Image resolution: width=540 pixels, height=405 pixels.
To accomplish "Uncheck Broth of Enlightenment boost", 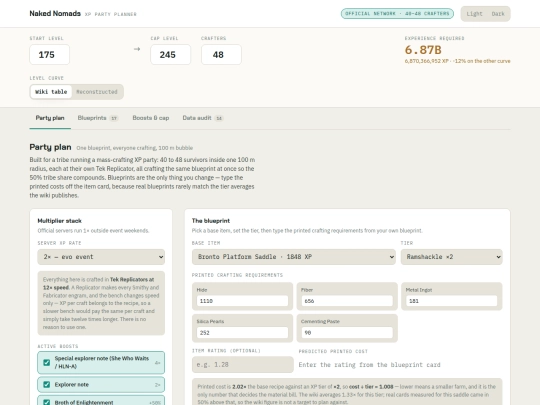I will (47, 402).
